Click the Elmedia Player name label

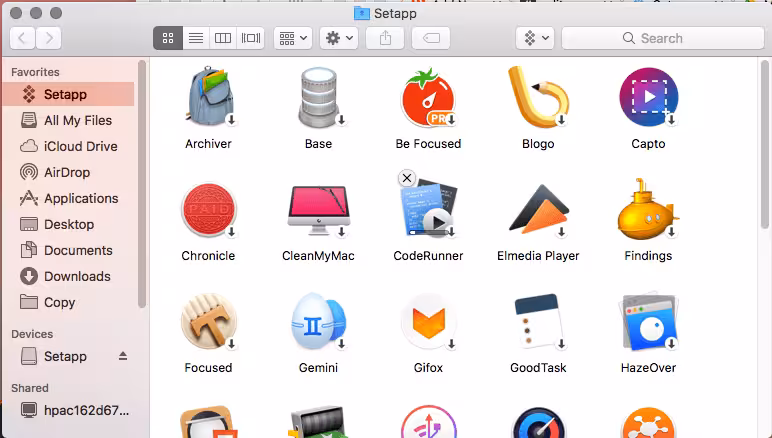(x=538, y=256)
